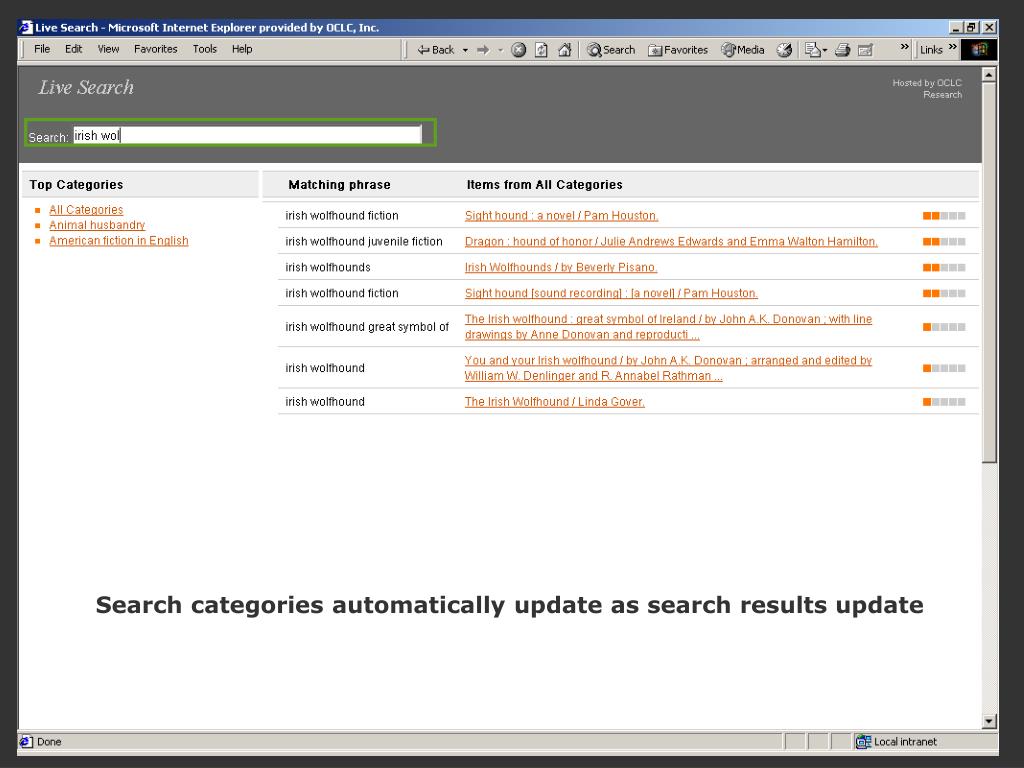Click the Matching phrase column header

click(x=339, y=185)
